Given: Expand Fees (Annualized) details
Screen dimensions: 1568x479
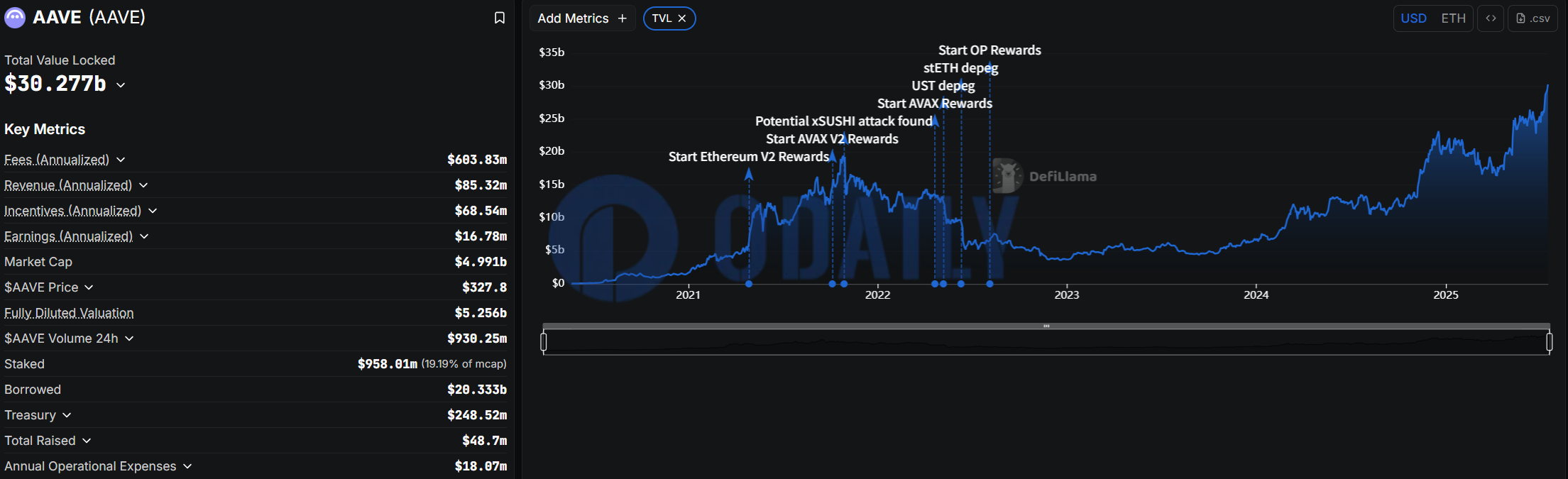Looking at the screenshot, I should tap(121, 160).
